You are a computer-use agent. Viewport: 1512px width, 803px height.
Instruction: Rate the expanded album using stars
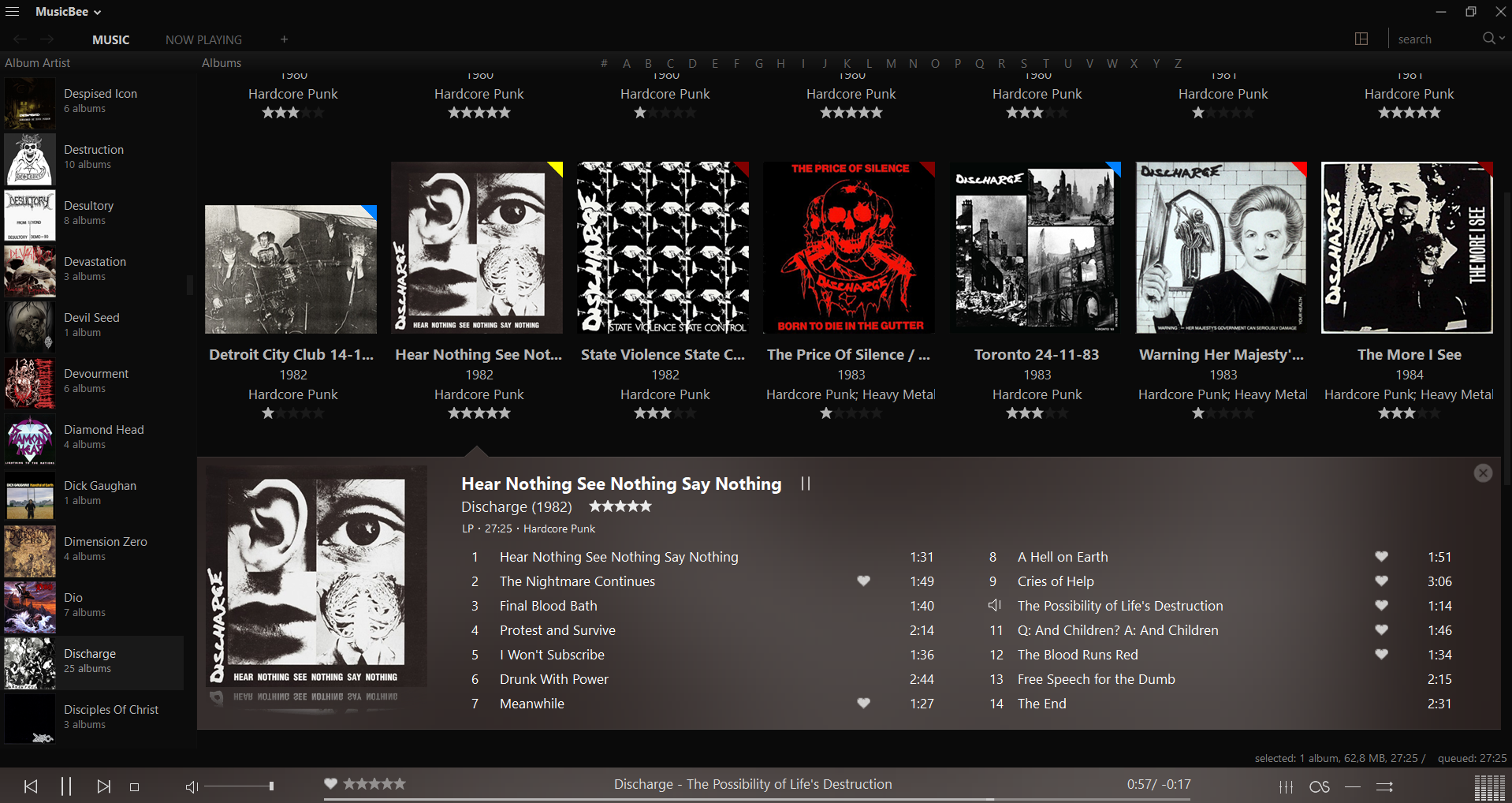point(620,506)
